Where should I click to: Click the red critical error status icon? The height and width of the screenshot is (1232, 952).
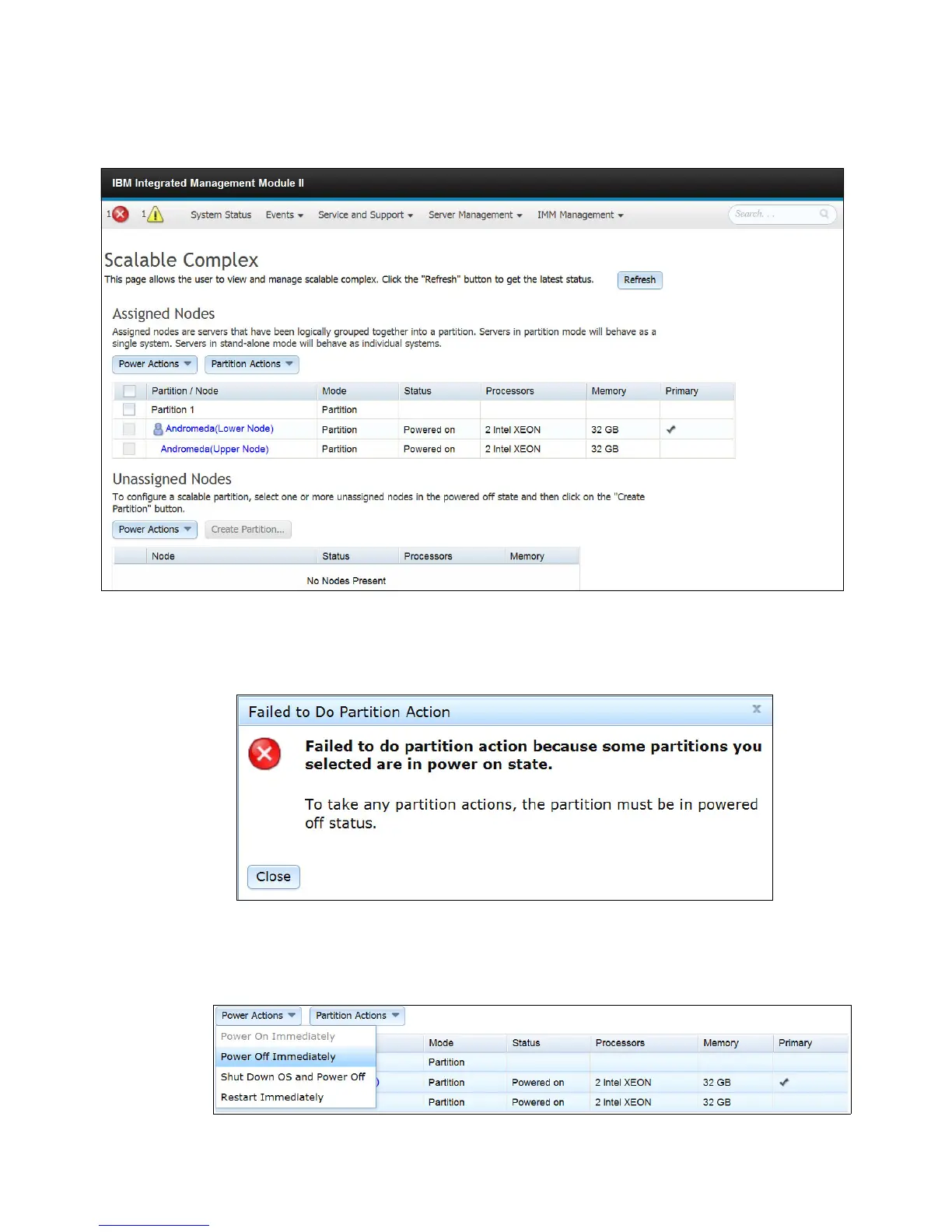click(x=121, y=214)
